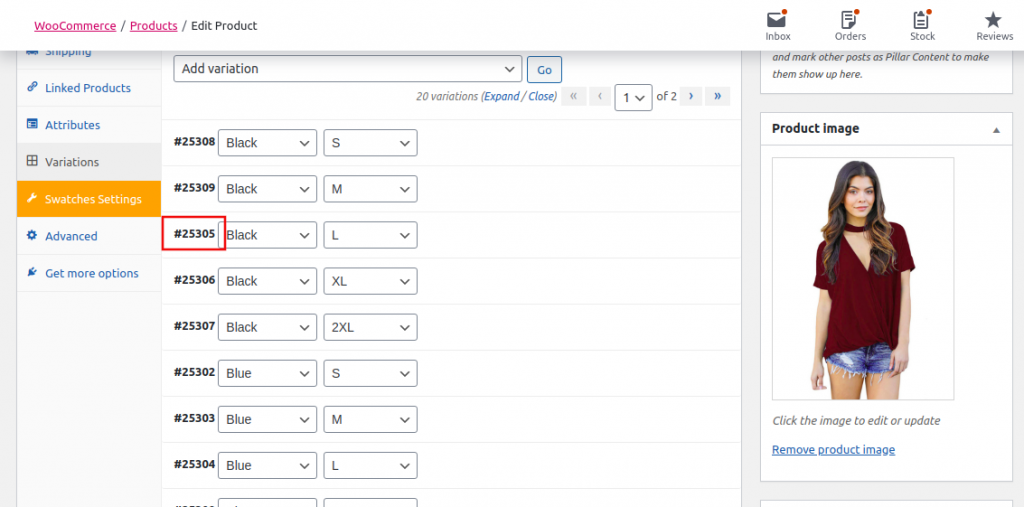Image resolution: width=1024 pixels, height=507 pixels.
Task: Open the Get more options tab
Action: point(89,273)
